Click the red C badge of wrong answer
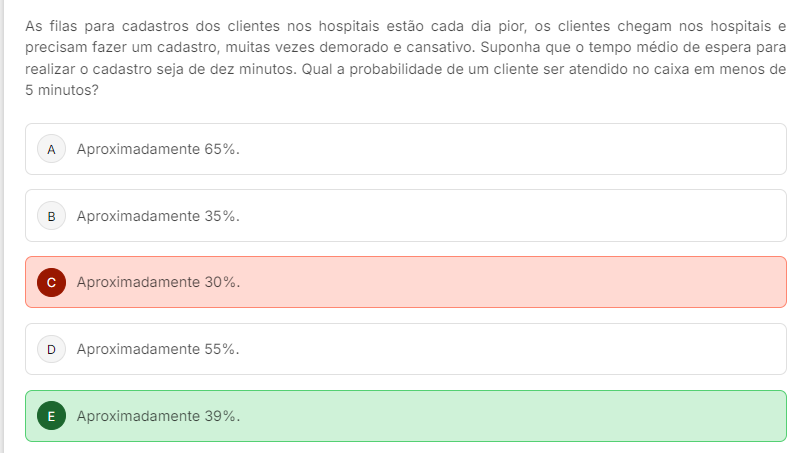800x453 pixels. [x=52, y=282]
